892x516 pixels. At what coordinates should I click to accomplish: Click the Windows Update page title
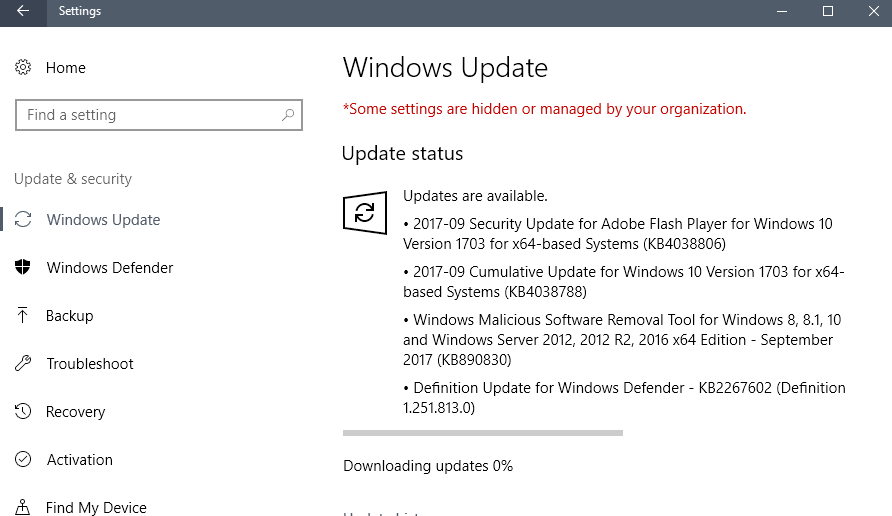click(x=445, y=68)
